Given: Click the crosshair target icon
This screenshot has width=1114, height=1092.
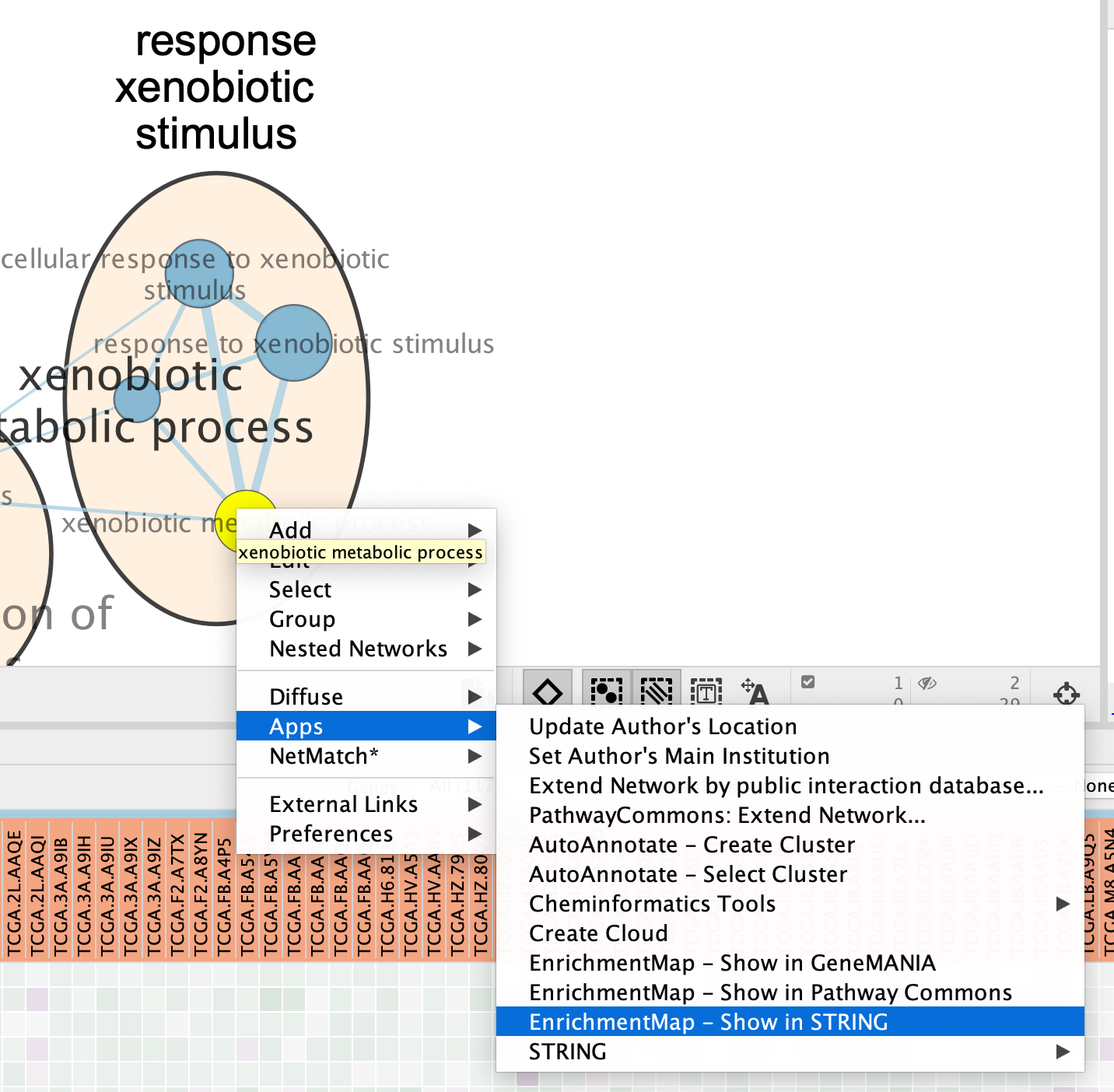Looking at the screenshot, I should (x=1066, y=693).
